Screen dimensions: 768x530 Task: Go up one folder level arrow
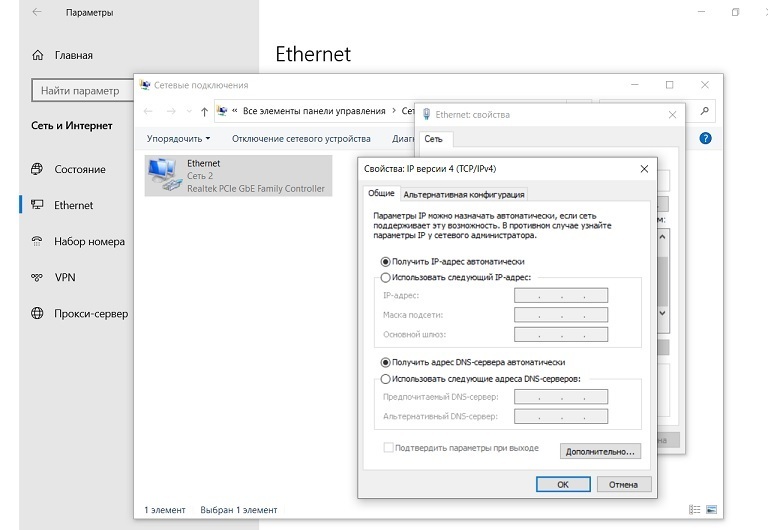tap(205, 111)
